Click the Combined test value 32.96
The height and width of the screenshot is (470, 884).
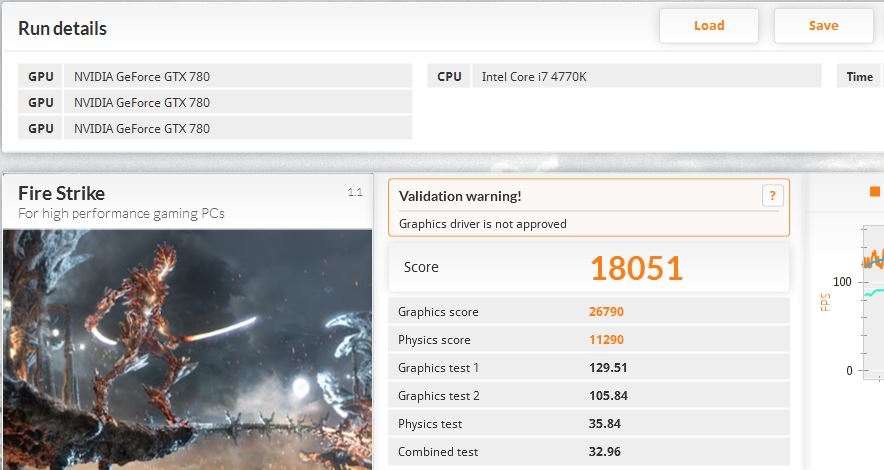coord(604,451)
